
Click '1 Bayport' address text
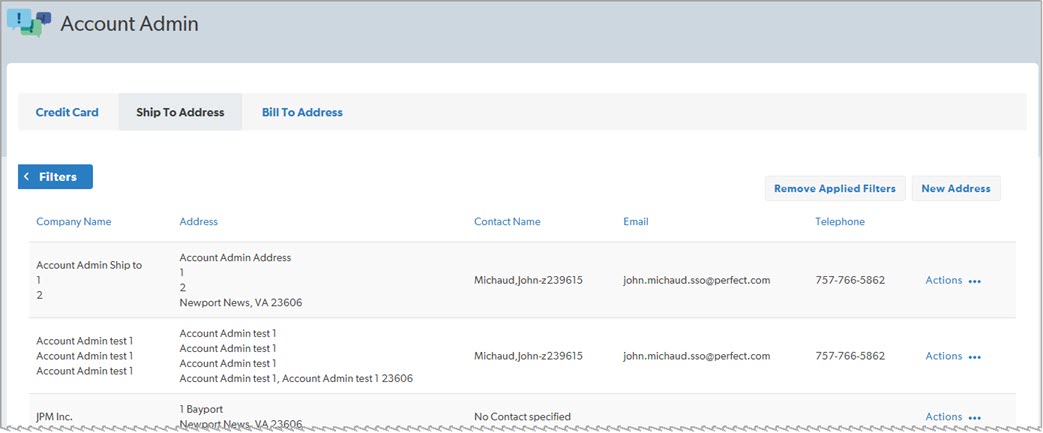click(204, 408)
